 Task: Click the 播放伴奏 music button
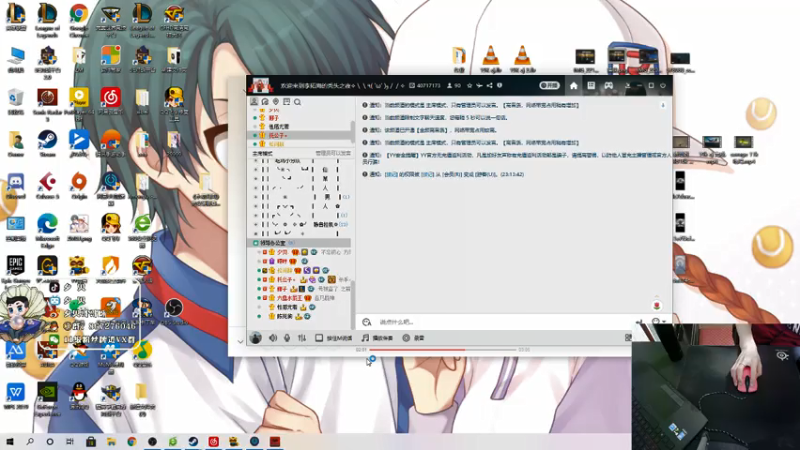pyautogui.click(x=378, y=338)
